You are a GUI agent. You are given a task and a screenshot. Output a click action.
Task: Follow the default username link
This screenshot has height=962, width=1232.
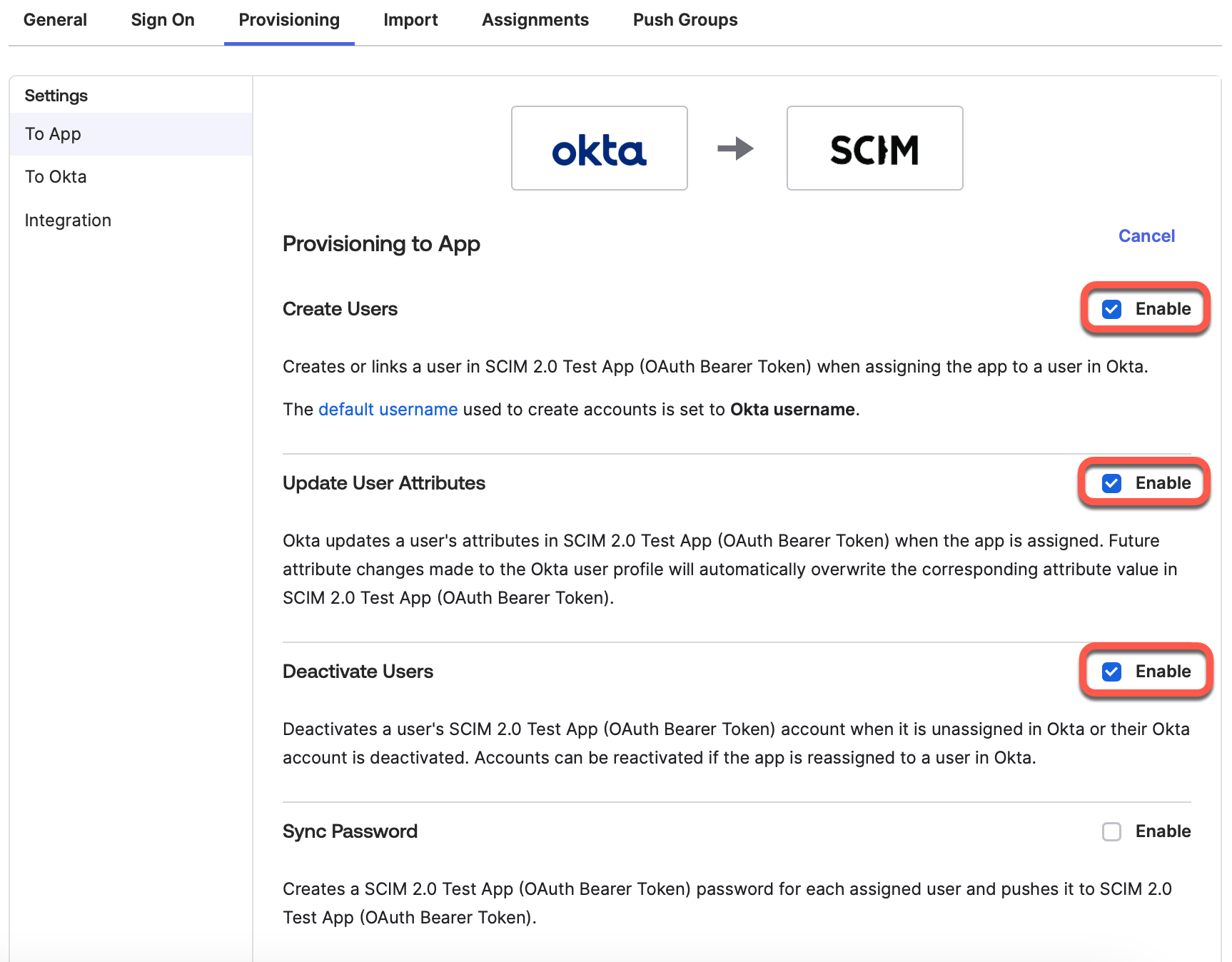388,410
